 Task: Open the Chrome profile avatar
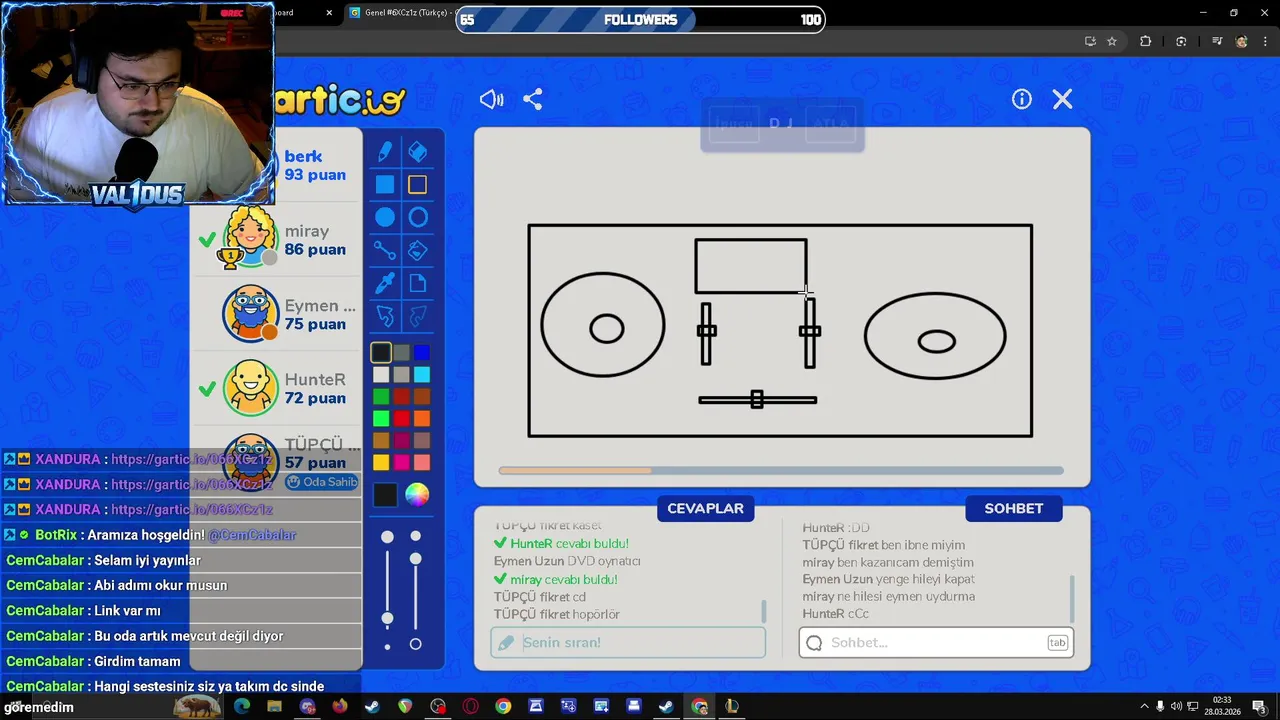pos(1241,41)
